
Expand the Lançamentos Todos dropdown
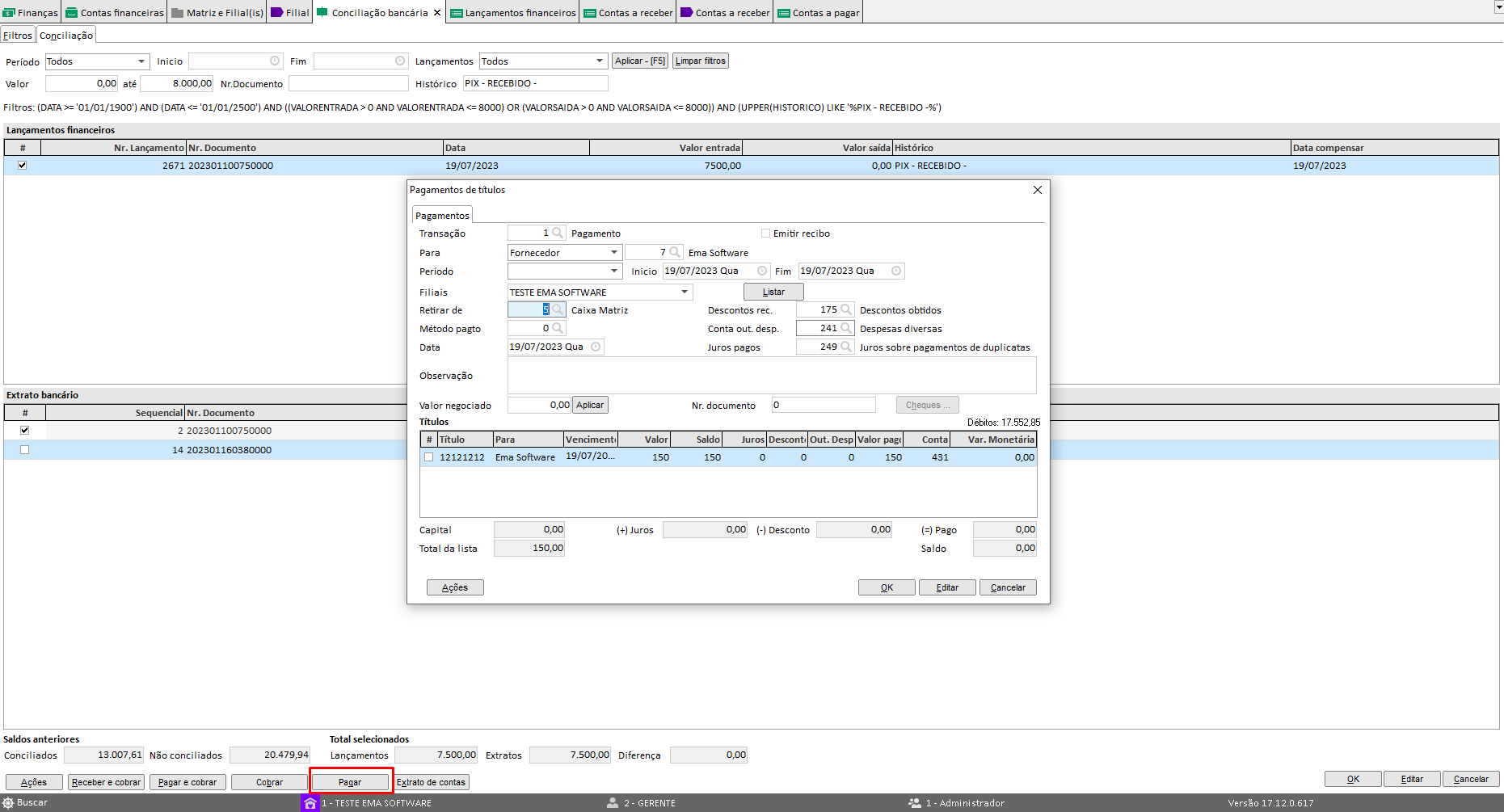(600, 61)
